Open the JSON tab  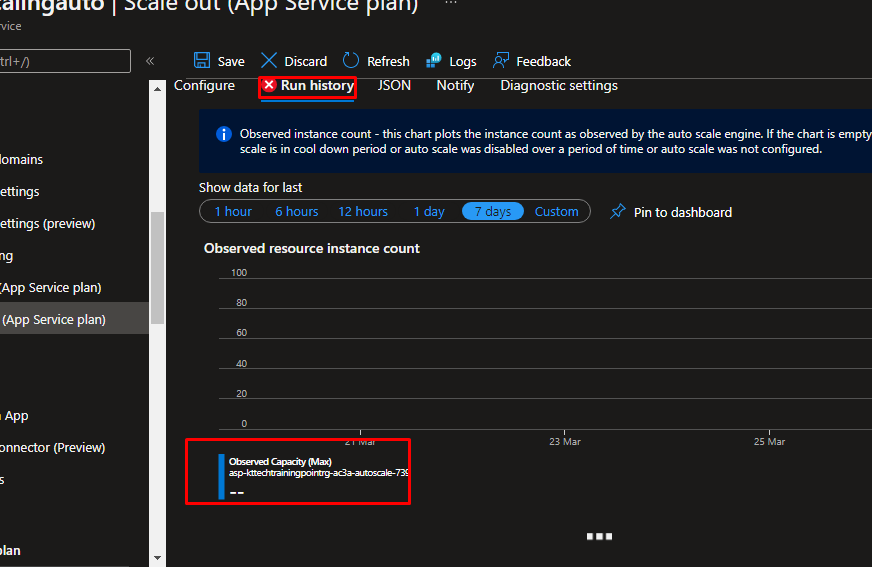point(394,86)
